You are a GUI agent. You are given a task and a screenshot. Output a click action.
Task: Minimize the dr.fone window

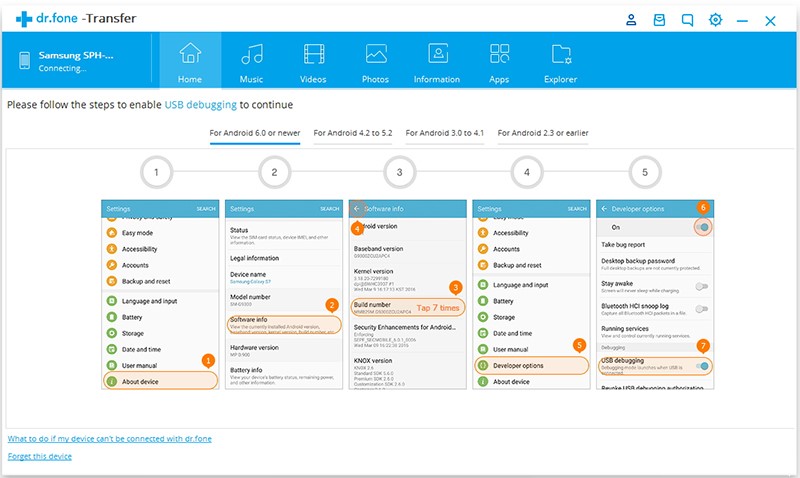pos(742,21)
